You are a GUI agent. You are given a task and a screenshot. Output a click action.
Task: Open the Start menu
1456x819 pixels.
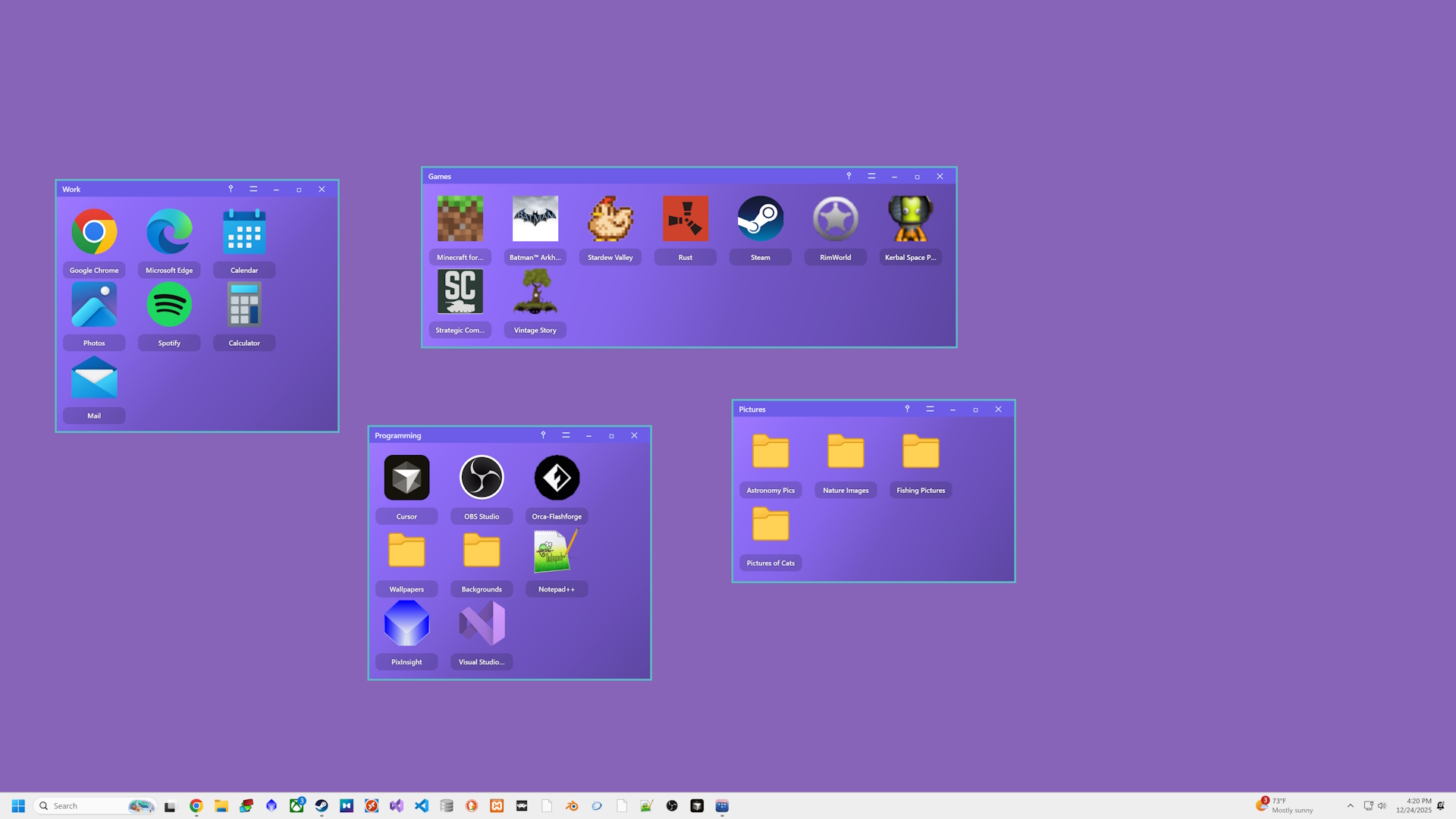18,805
